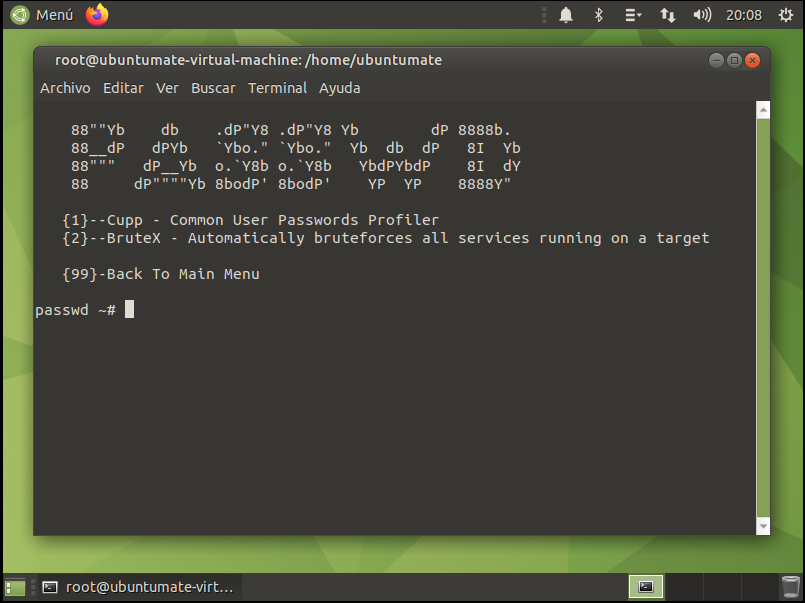The height and width of the screenshot is (603, 805).
Task: Open the Ver menu
Action: (167, 88)
